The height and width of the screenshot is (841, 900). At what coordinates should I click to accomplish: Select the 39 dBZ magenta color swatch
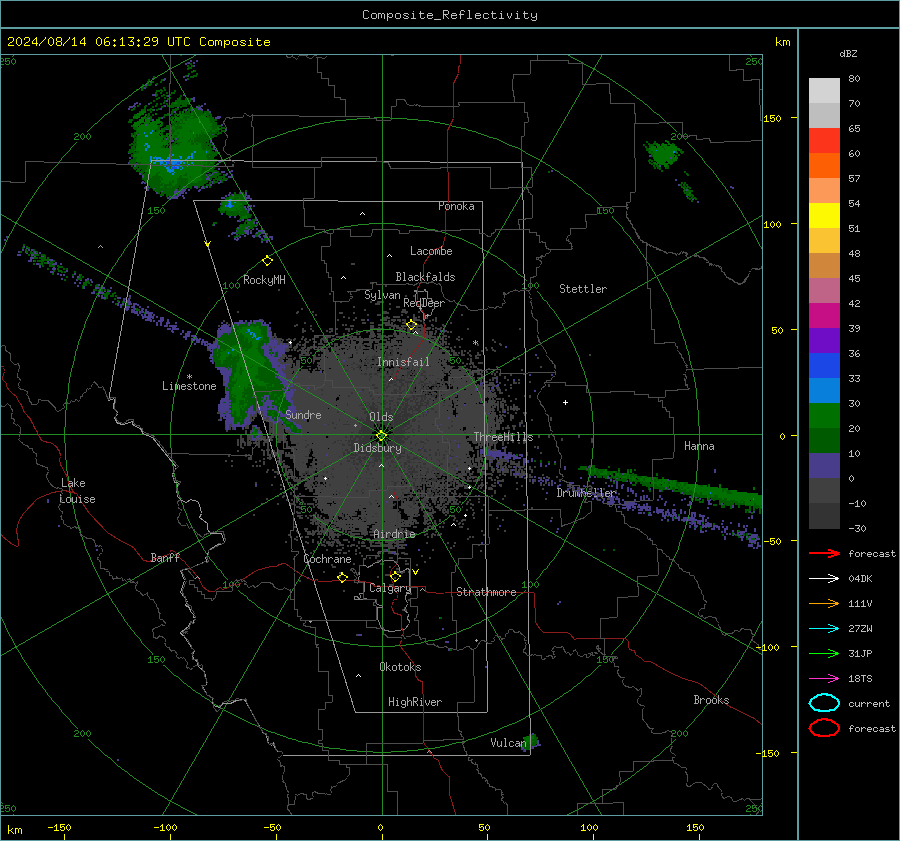point(824,316)
